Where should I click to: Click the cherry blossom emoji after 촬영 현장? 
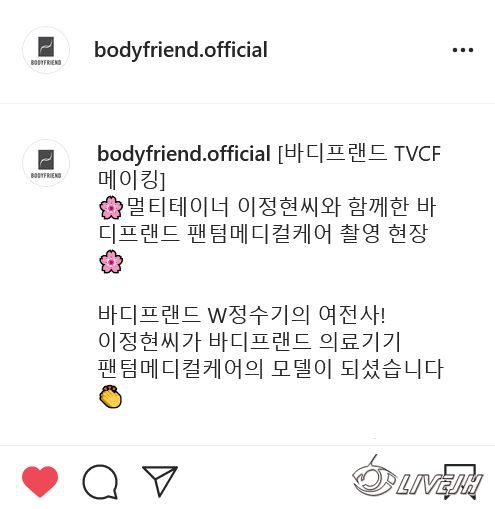[111, 262]
